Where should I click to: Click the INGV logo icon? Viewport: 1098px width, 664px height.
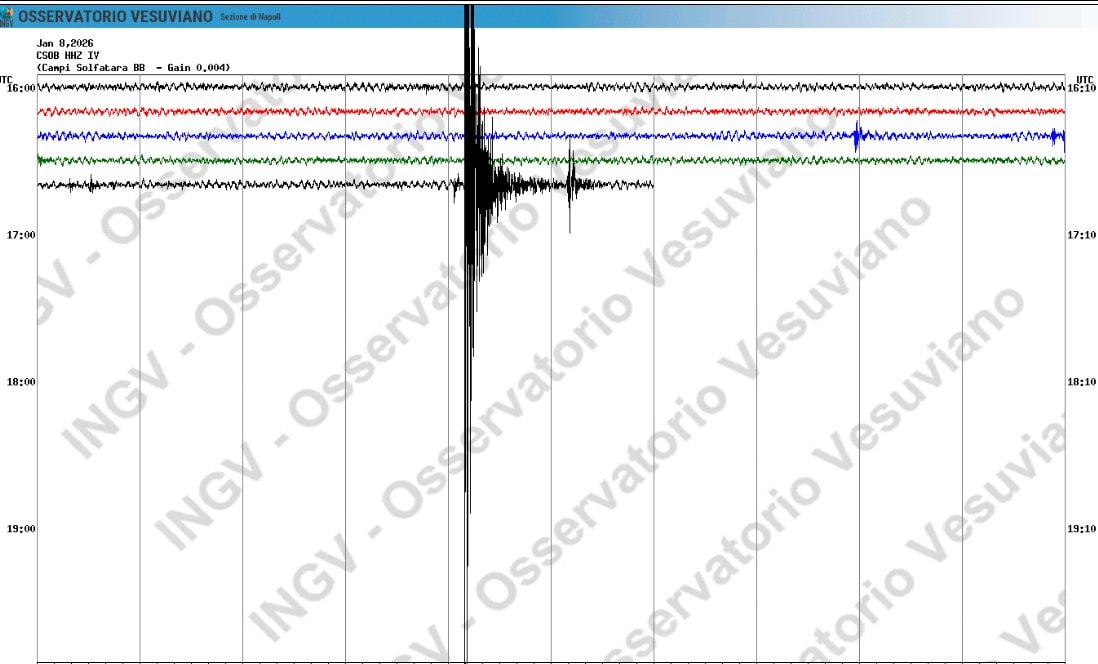click(x=10, y=14)
